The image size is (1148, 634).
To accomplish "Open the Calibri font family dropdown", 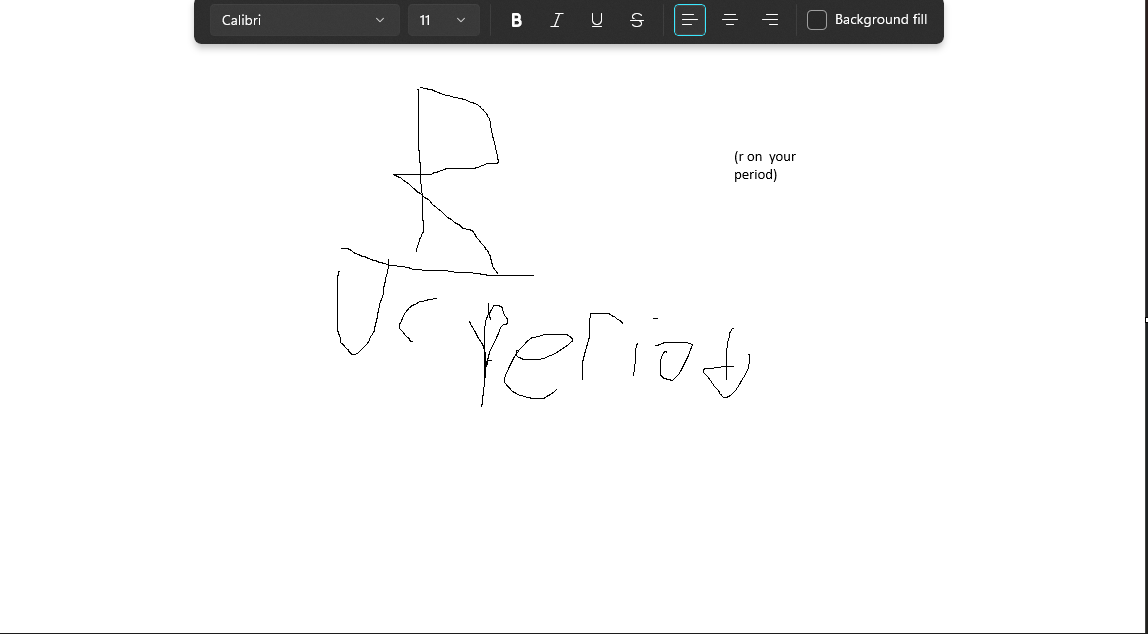I will tap(305, 20).
